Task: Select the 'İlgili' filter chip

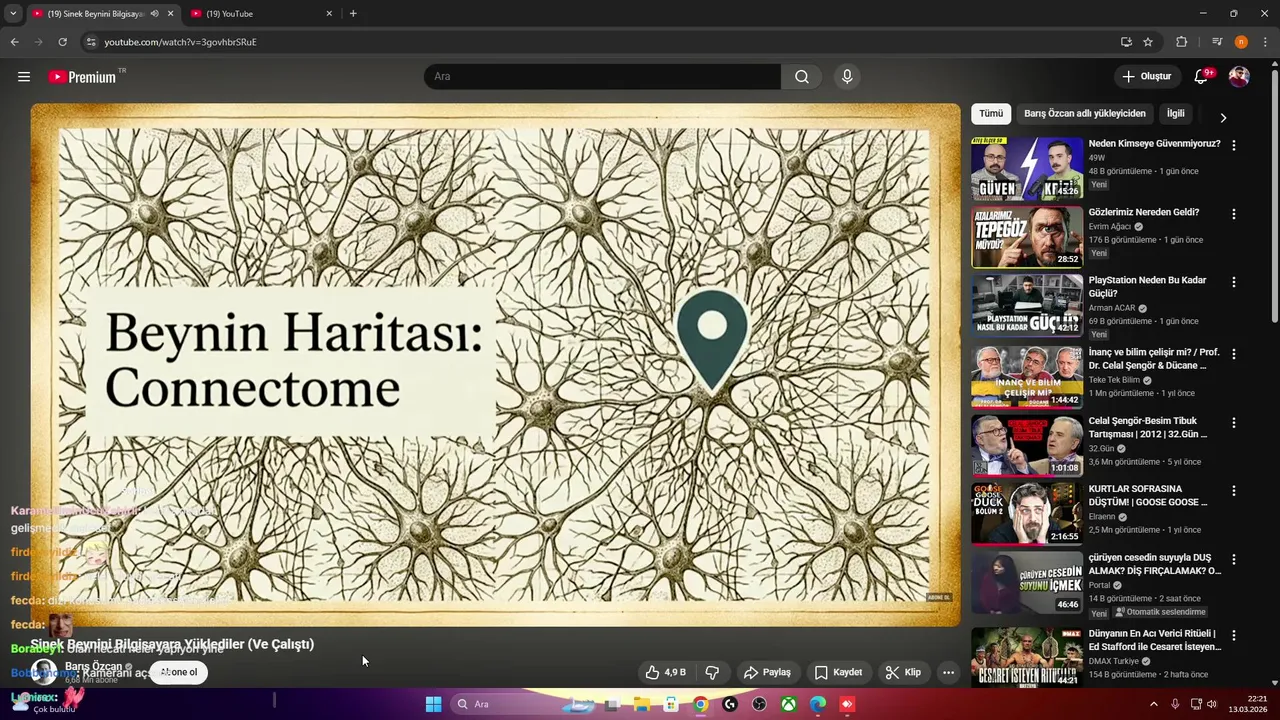Action: [x=1176, y=114]
